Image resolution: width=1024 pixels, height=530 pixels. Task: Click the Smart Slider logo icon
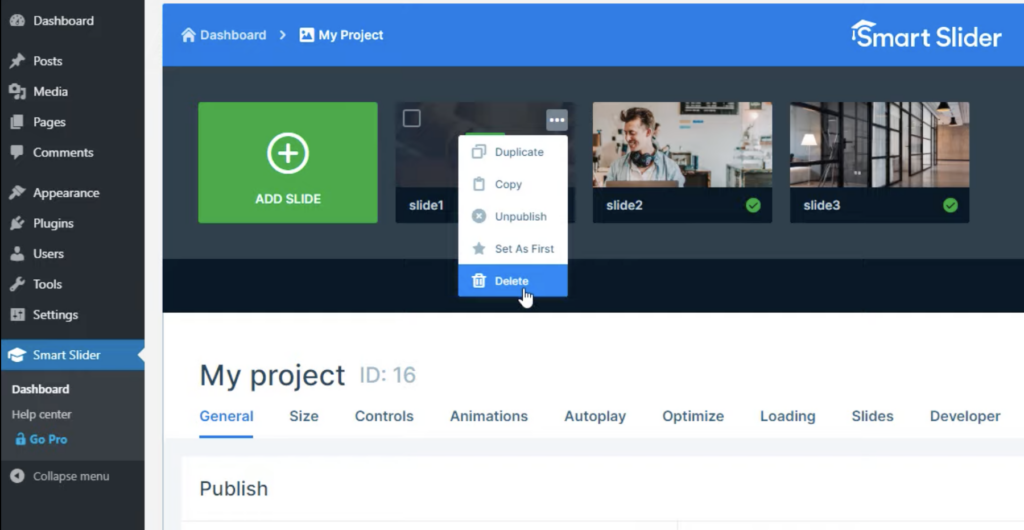point(862,34)
